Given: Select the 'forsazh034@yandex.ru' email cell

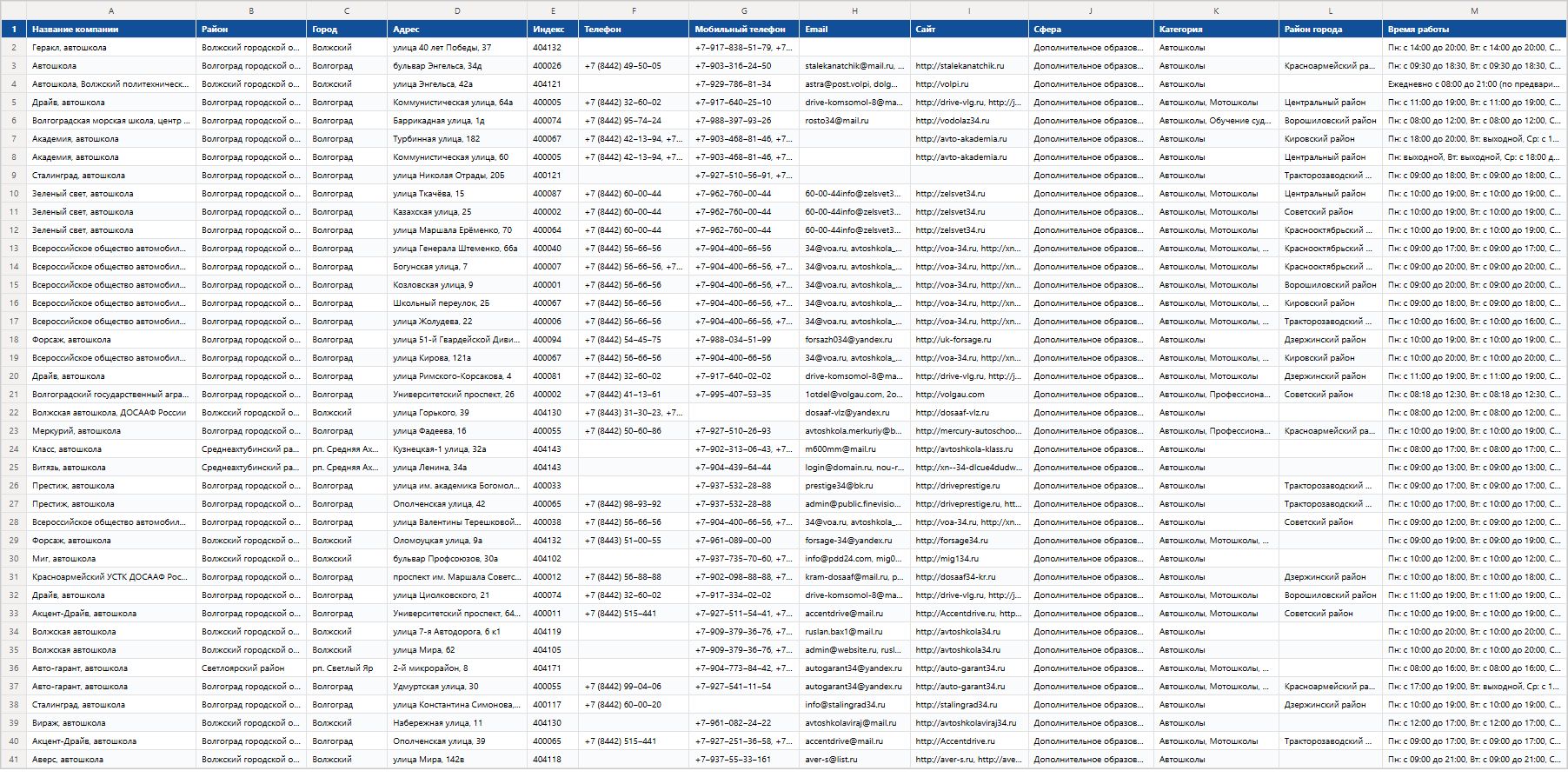Looking at the screenshot, I should pos(854,340).
